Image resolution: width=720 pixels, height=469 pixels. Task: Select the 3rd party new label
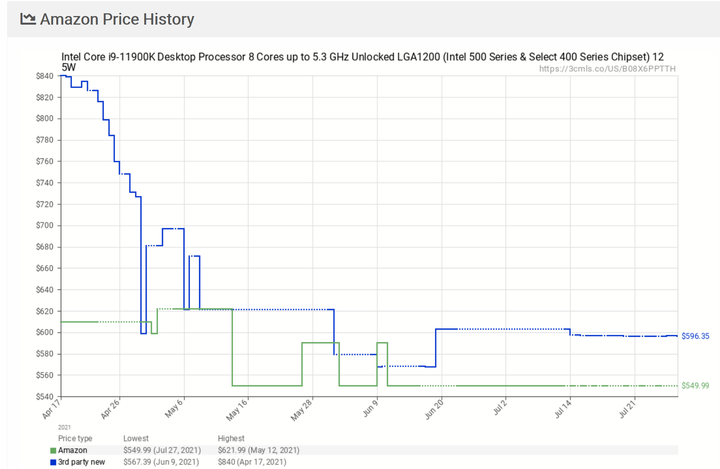pyautogui.click(x=82, y=462)
